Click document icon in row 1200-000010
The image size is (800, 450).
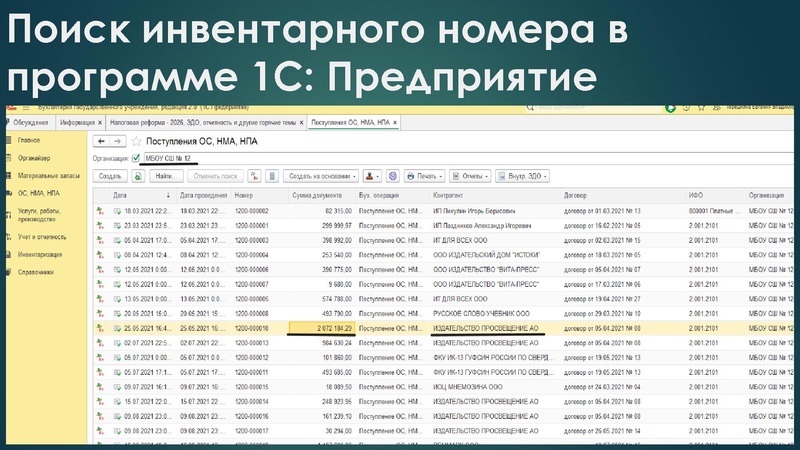[117, 328]
